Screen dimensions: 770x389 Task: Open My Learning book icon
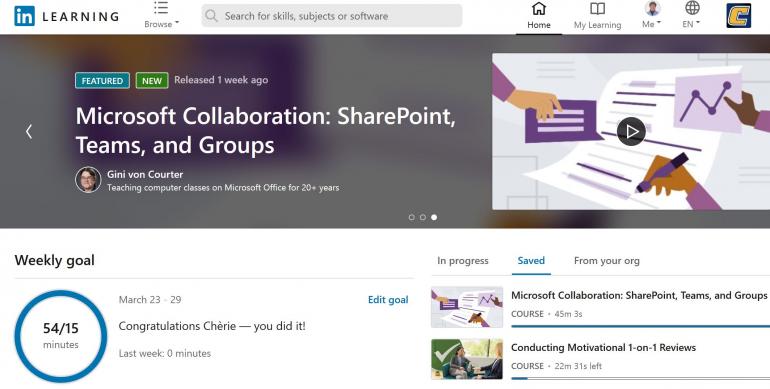pyautogui.click(x=597, y=9)
